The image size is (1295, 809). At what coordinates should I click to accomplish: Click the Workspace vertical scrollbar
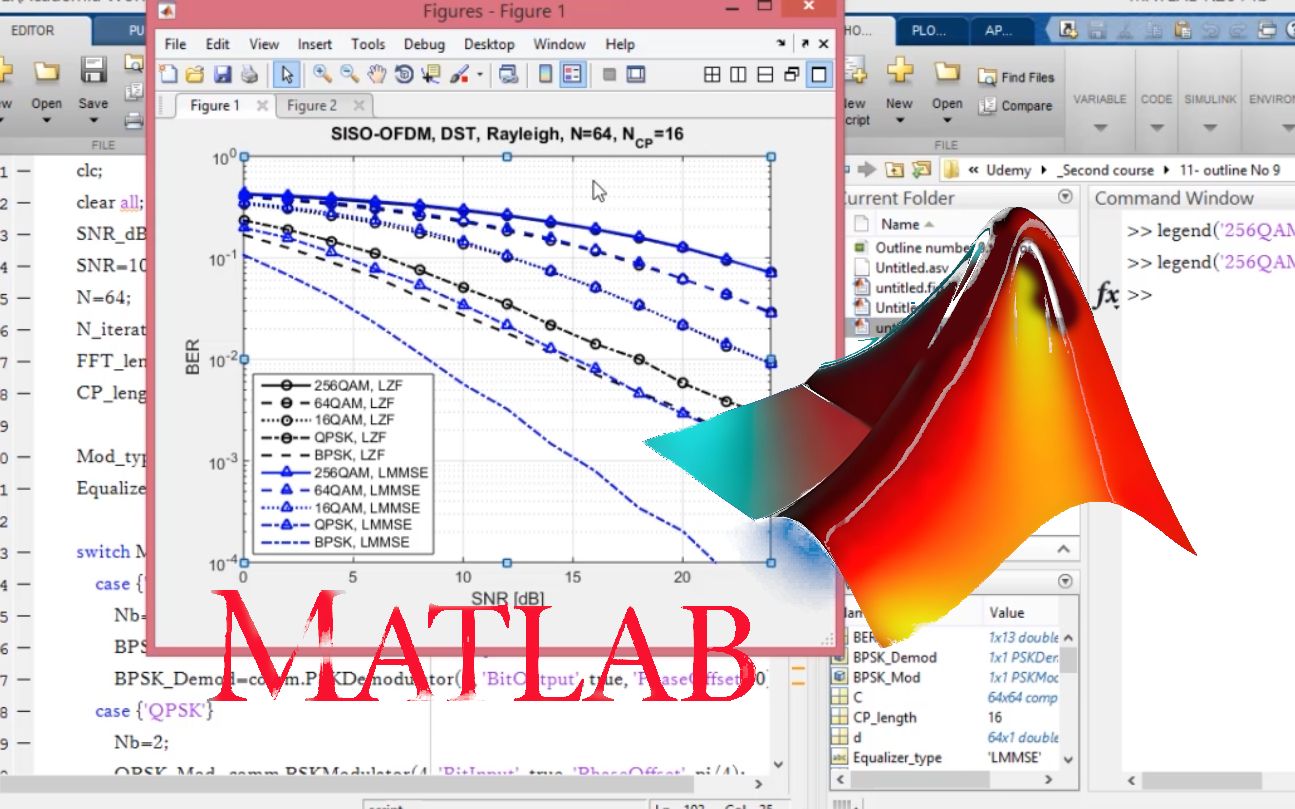point(1069,697)
